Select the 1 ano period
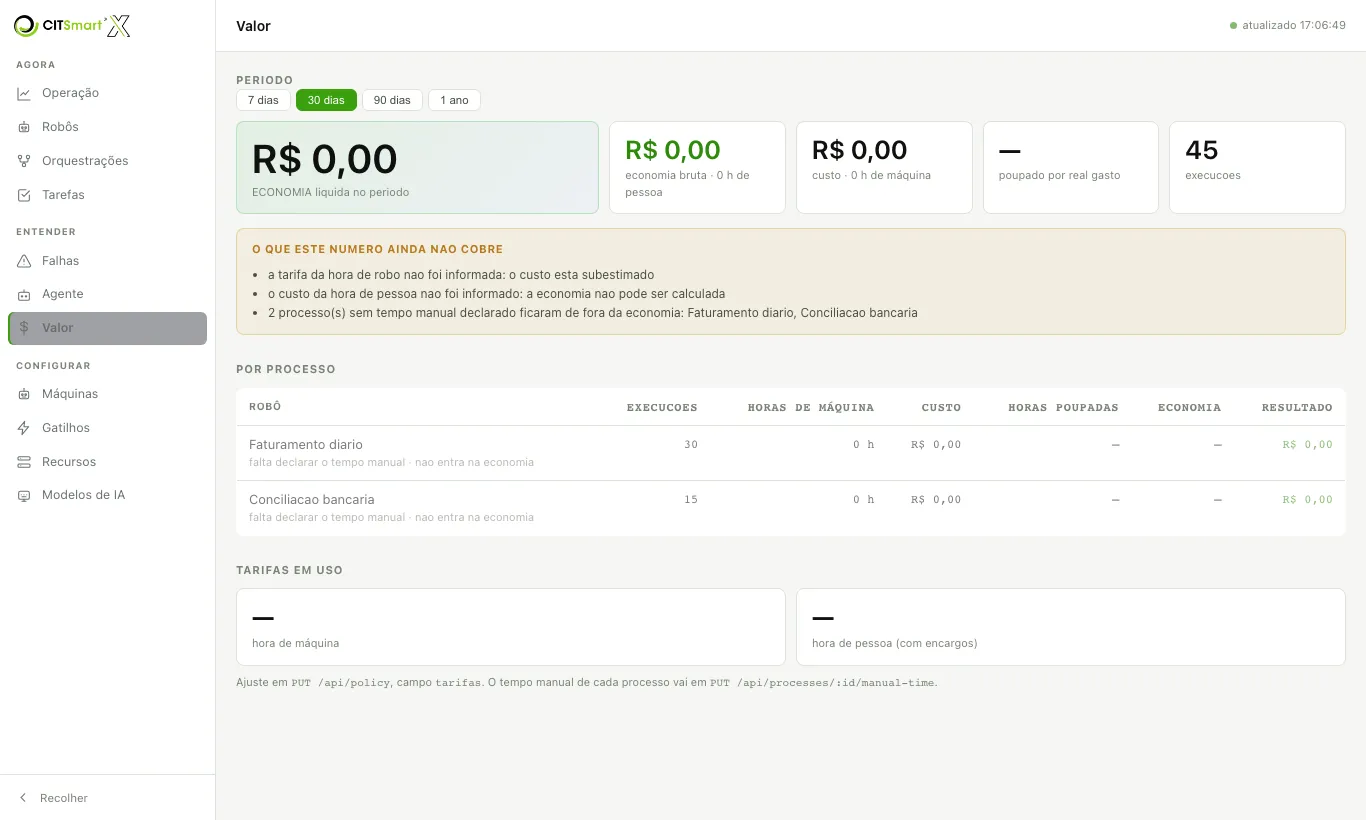This screenshot has height=820, width=1366. (x=454, y=100)
